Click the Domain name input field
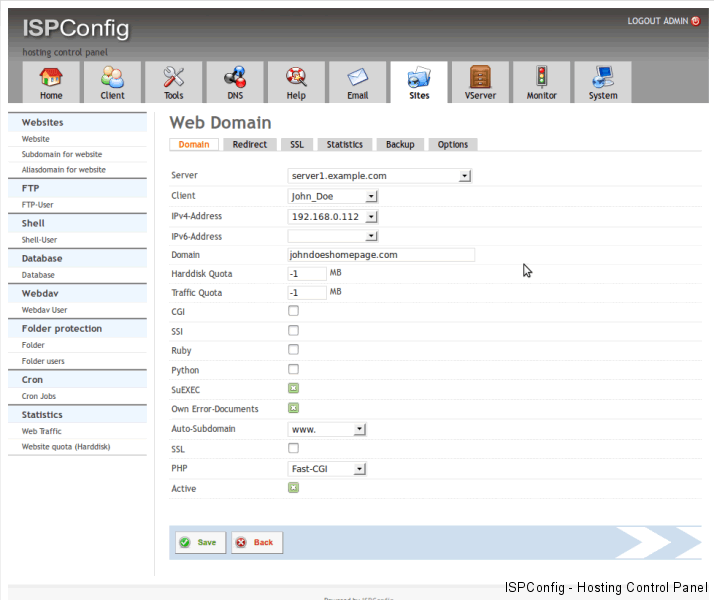This screenshot has height=600, width=714. pyautogui.click(x=381, y=255)
